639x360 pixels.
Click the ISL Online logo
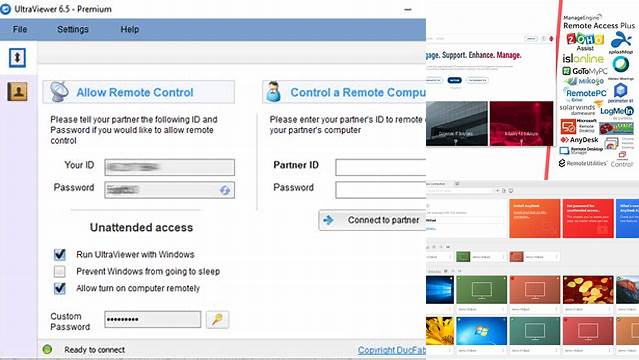click(x=583, y=59)
